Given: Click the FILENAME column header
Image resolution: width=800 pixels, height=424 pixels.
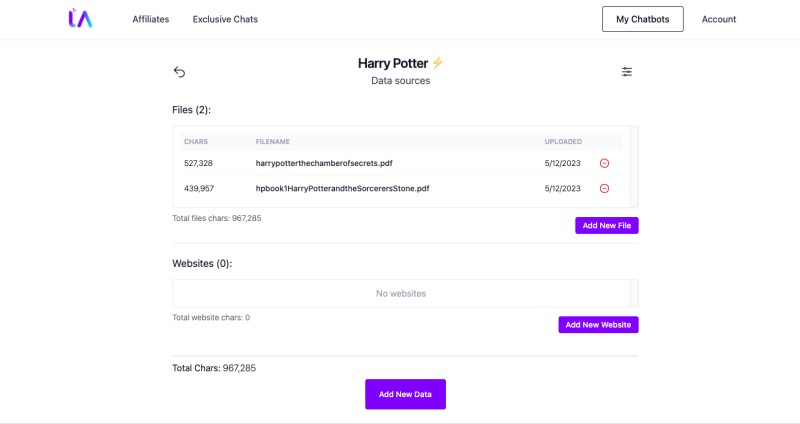Looking at the screenshot, I should (272, 141).
